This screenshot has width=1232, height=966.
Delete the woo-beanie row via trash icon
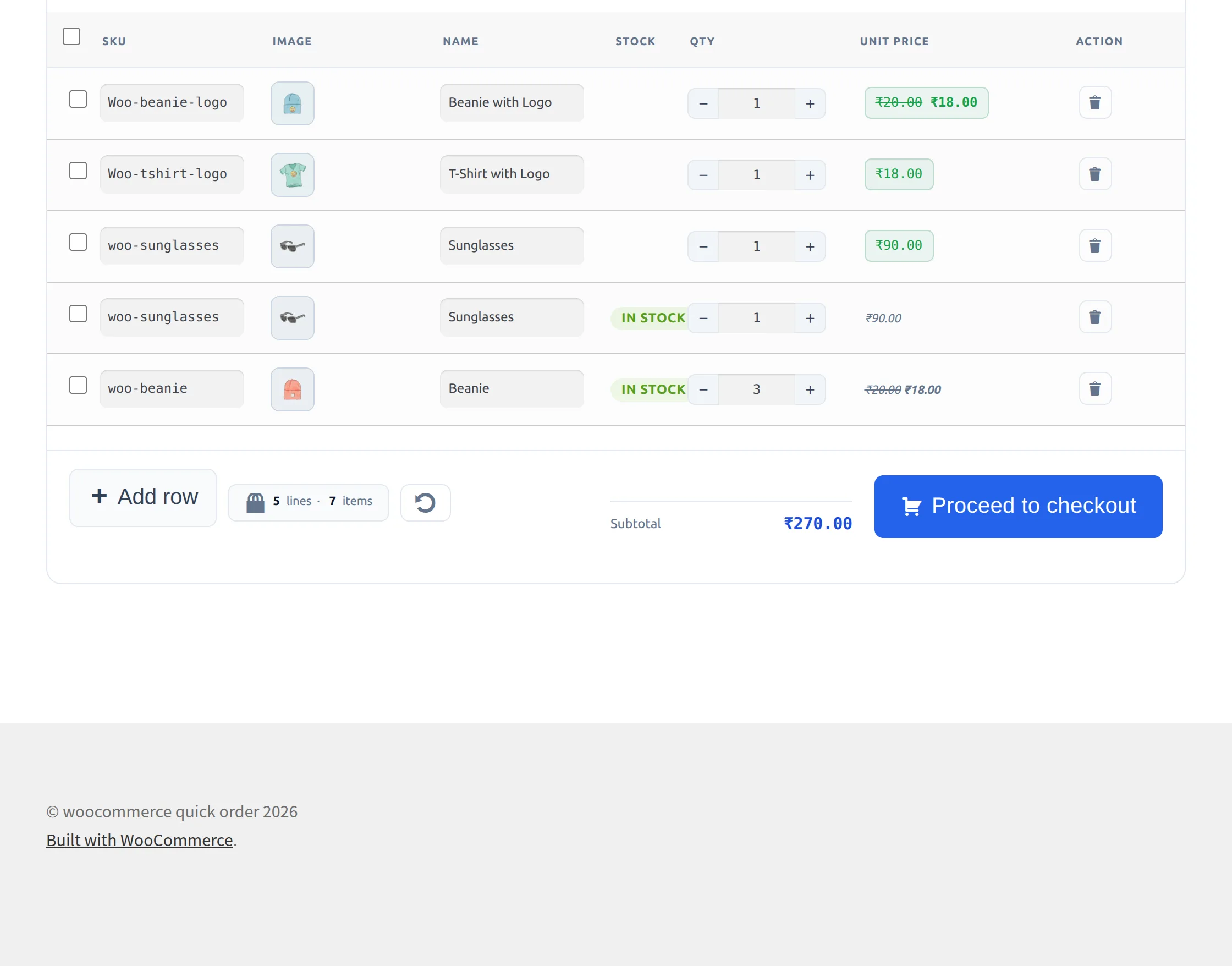tap(1094, 389)
